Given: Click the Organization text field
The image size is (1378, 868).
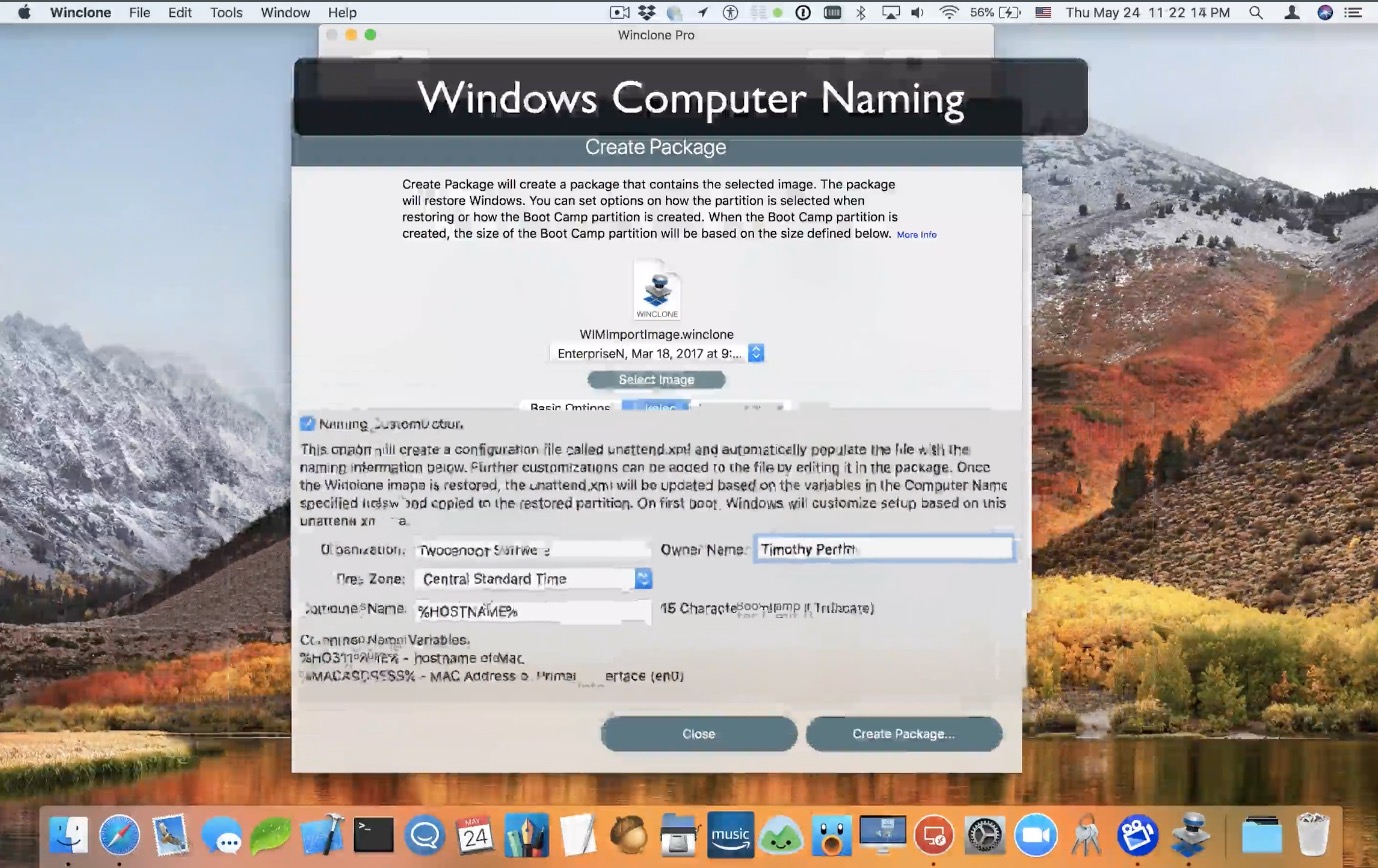Looking at the screenshot, I should (x=533, y=550).
